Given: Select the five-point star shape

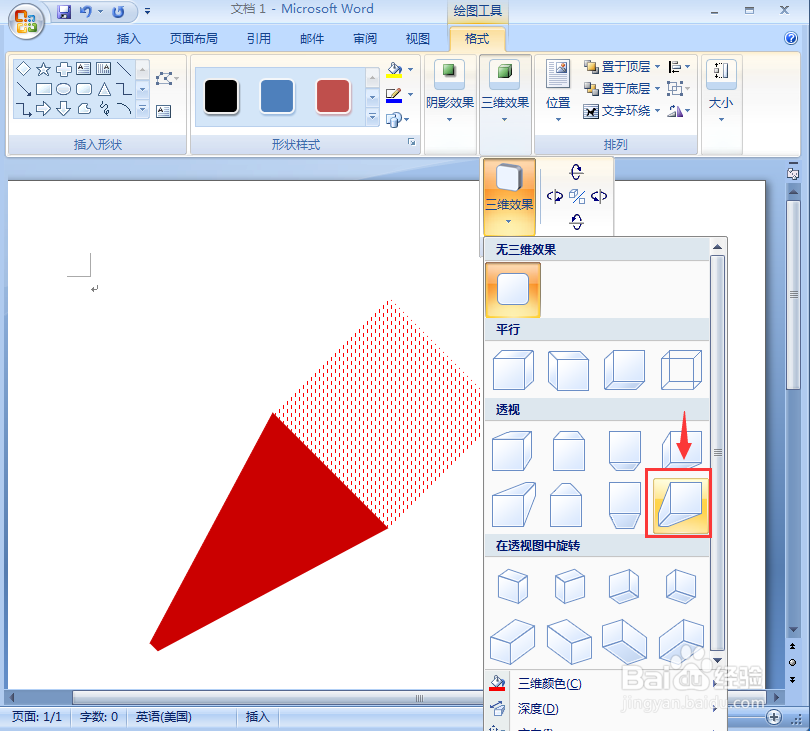Looking at the screenshot, I should point(43,68).
